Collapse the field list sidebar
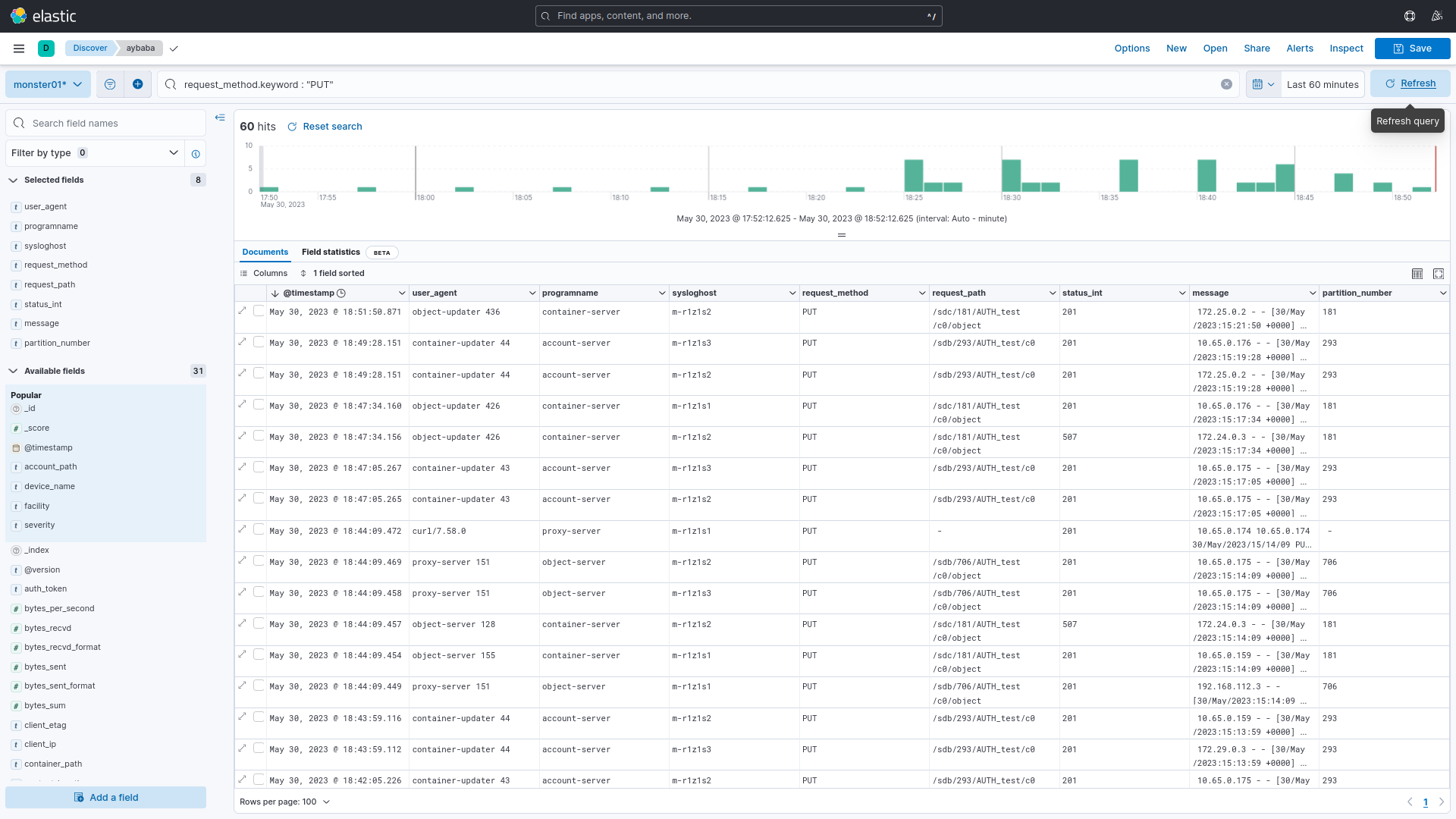Screen dimensions: 1456x819 [x=220, y=118]
